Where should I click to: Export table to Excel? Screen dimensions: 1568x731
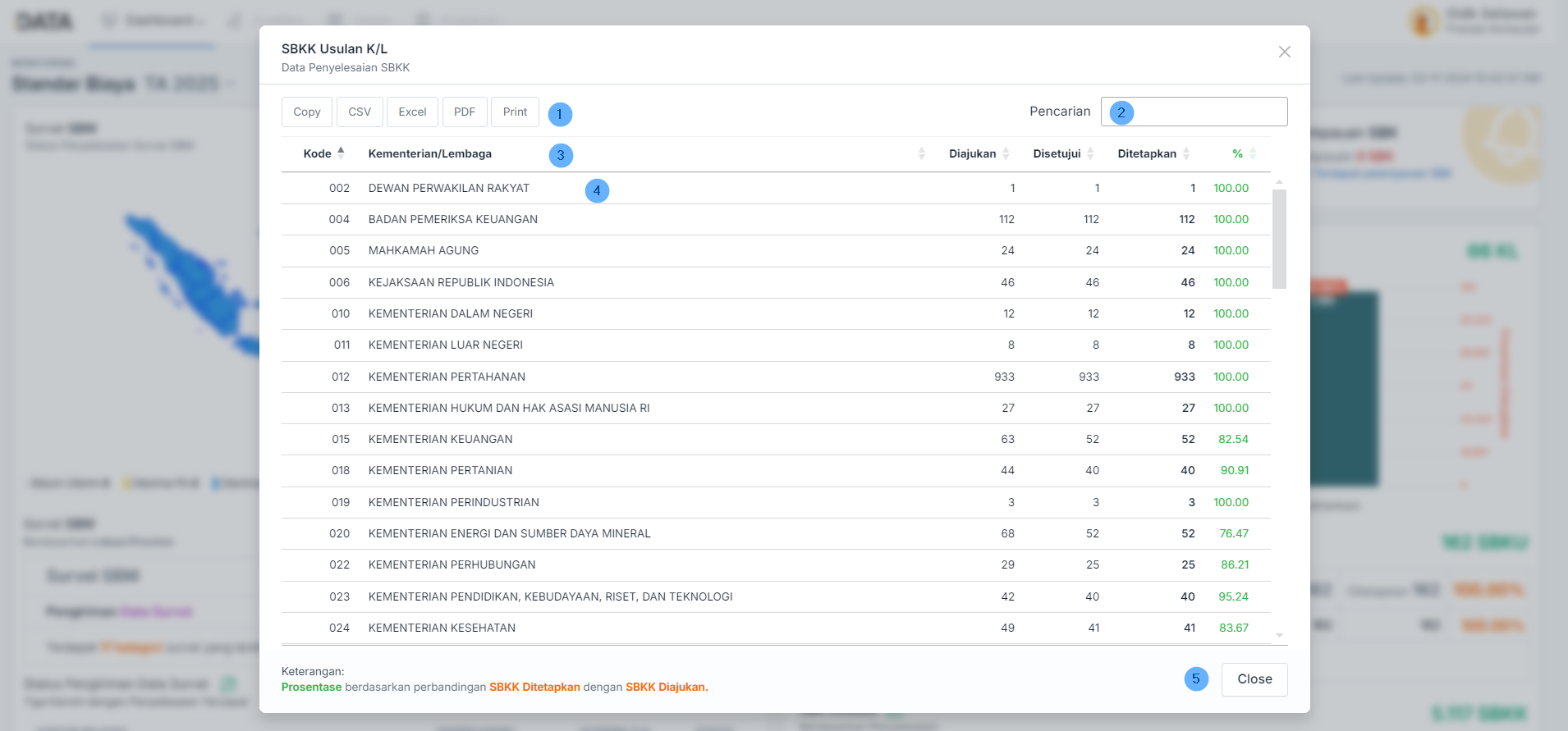click(412, 112)
